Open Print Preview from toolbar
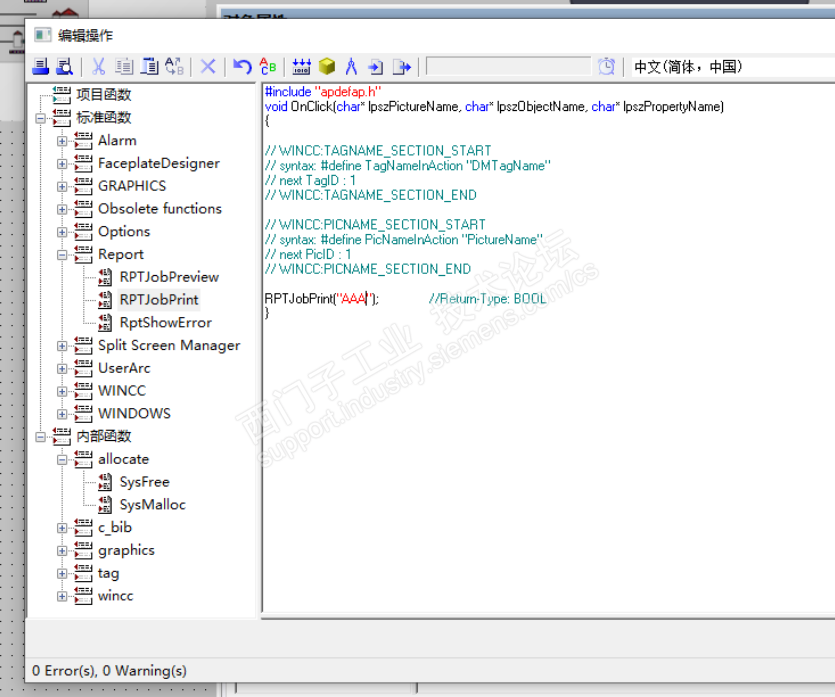 (64, 67)
